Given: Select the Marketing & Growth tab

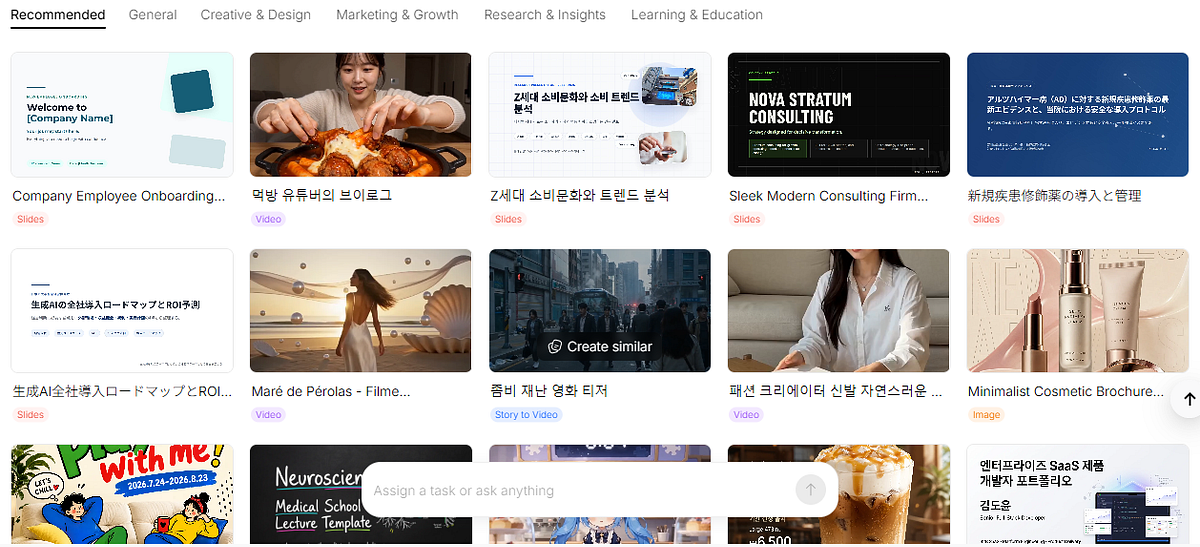Looking at the screenshot, I should click(397, 15).
